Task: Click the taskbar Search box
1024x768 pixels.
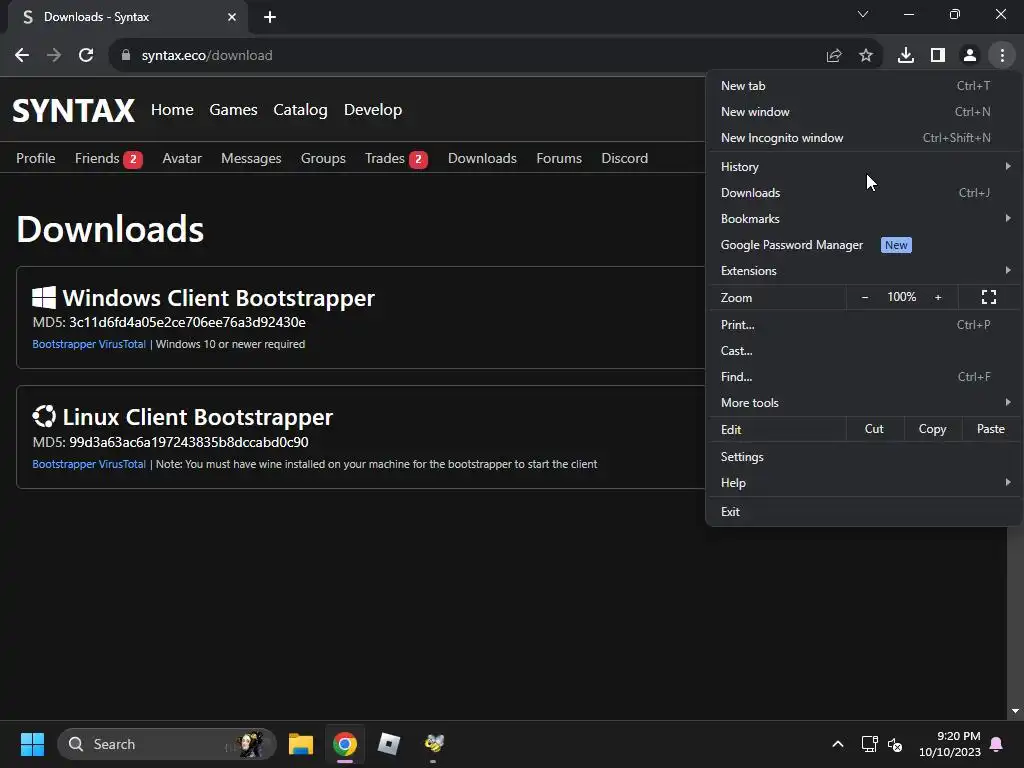Action: [x=167, y=744]
